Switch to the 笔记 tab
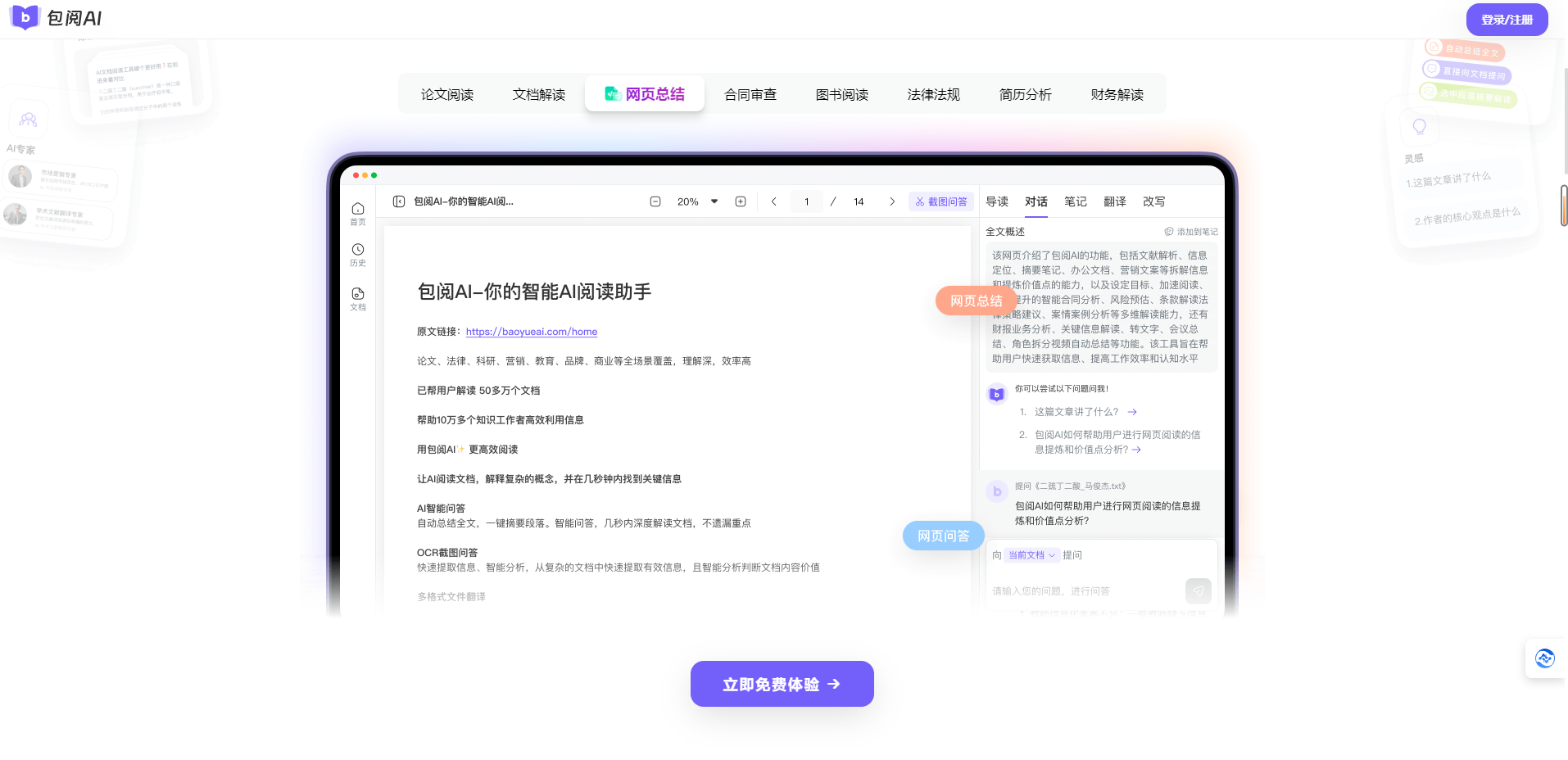Viewport: 1568px width, 760px height. click(x=1075, y=201)
